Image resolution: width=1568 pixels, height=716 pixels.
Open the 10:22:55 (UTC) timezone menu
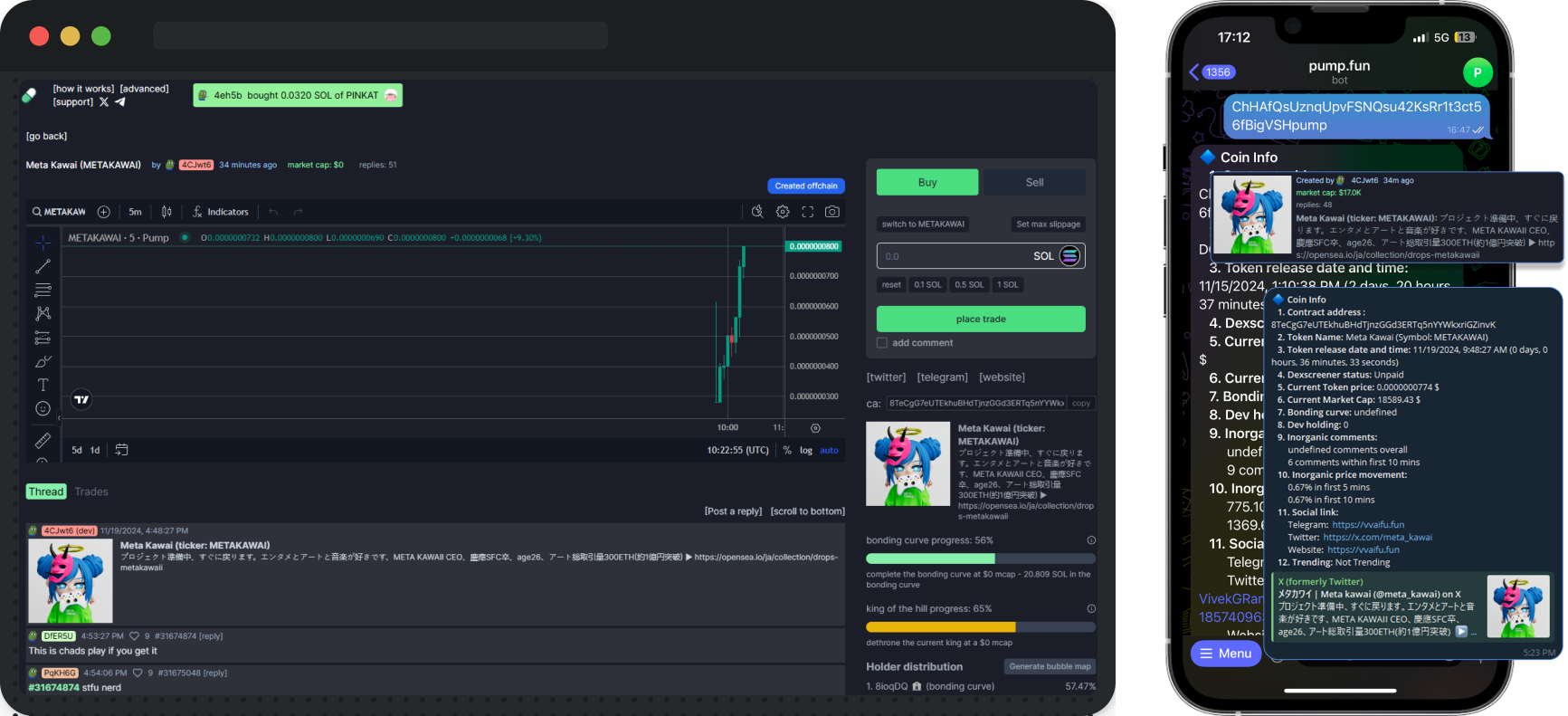(x=737, y=450)
